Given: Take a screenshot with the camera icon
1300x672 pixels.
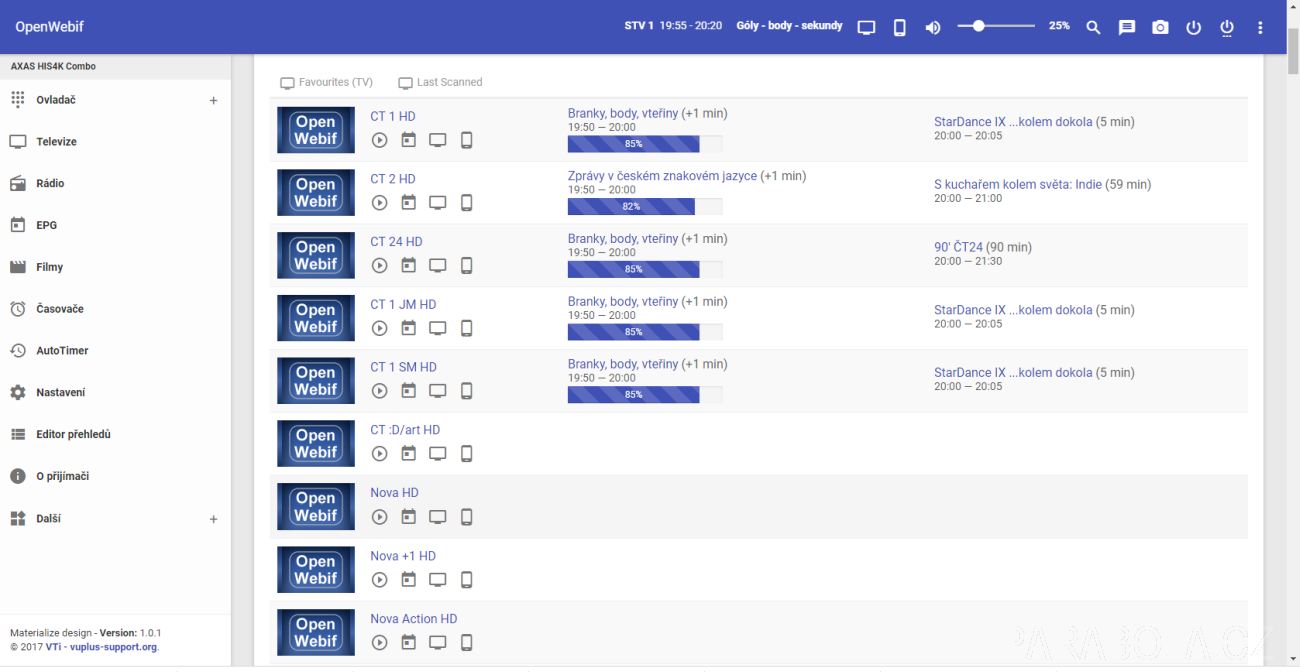Looking at the screenshot, I should pyautogui.click(x=1160, y=28).
